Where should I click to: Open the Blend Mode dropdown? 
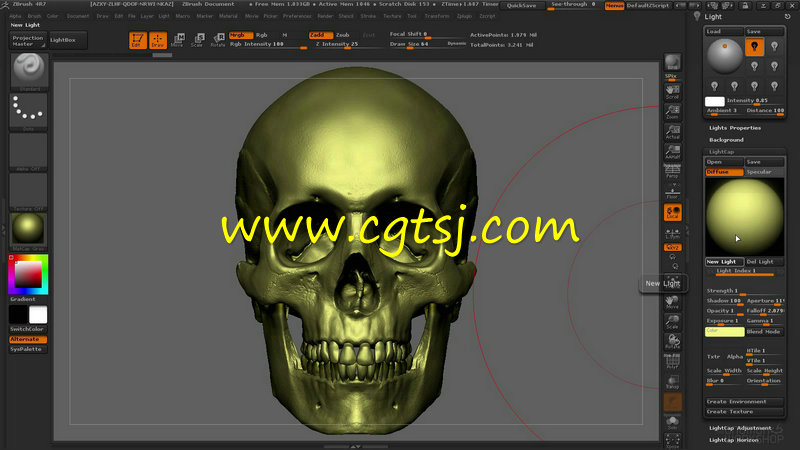(764, 332)
